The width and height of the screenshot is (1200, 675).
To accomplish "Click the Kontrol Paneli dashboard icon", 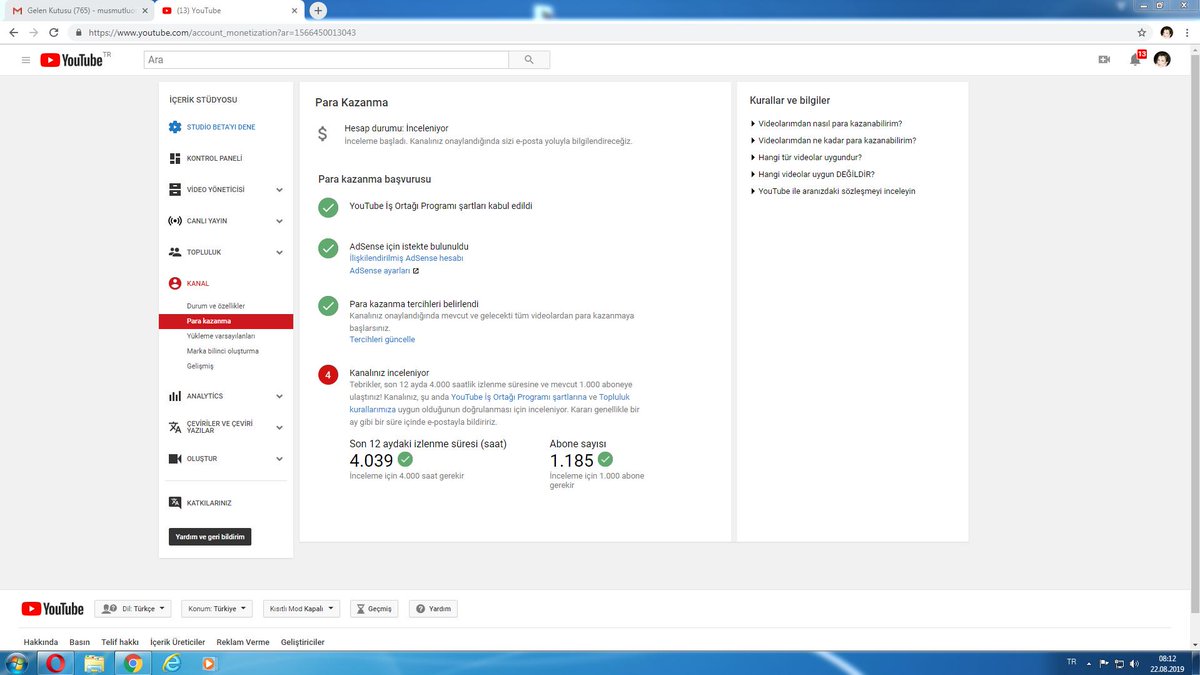I will 175,158.
